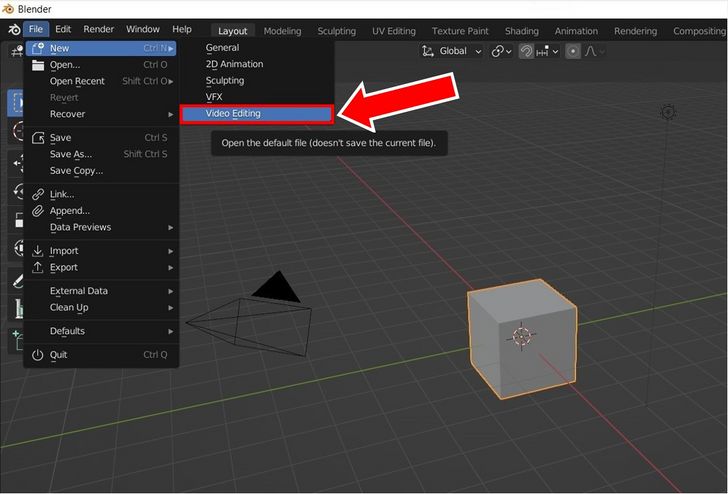Select the Select Box tool in toolbar
The image size is (728, 494).
coord(17,103)
